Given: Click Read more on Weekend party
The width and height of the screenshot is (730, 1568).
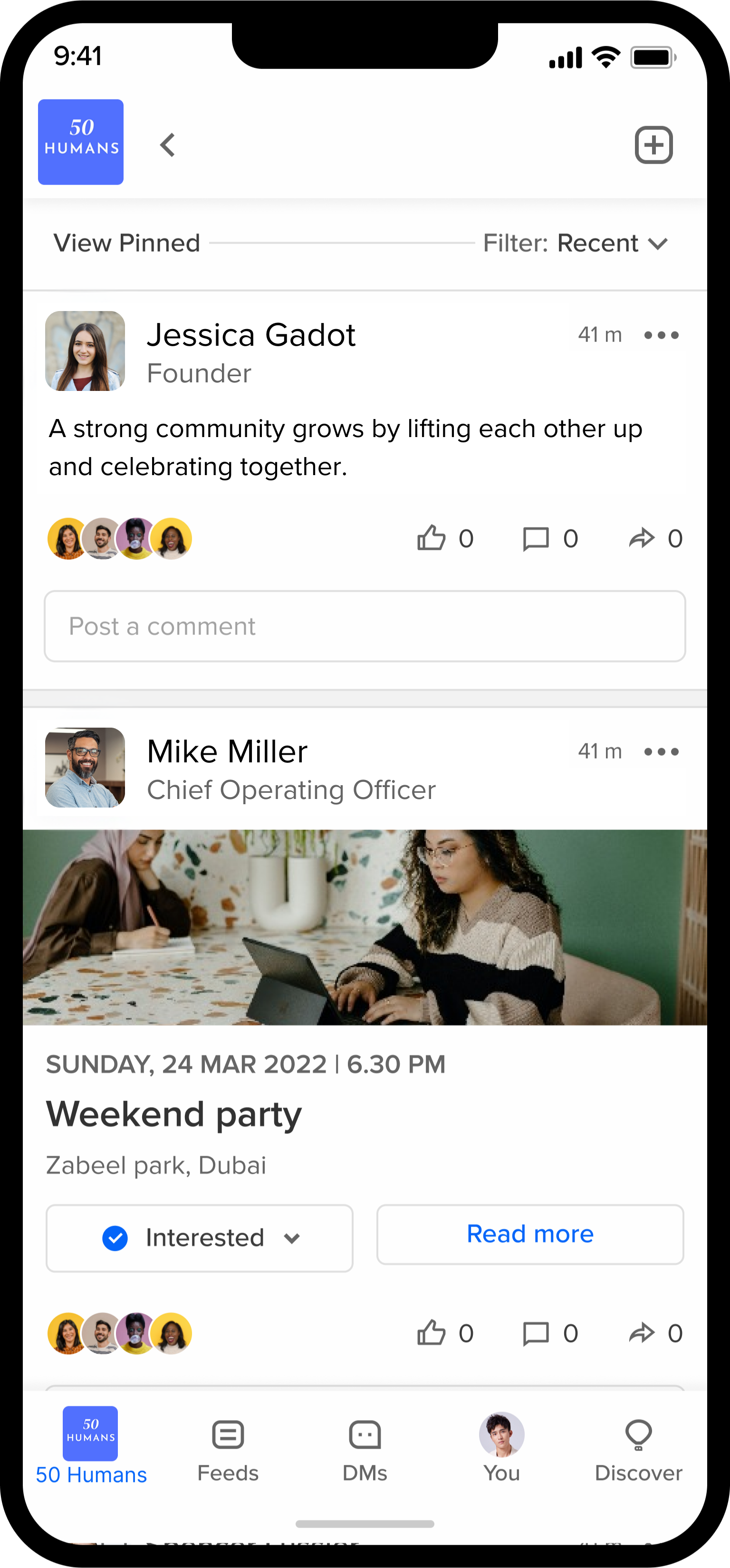Looking at the screenshot, I should pos(529,1234).
